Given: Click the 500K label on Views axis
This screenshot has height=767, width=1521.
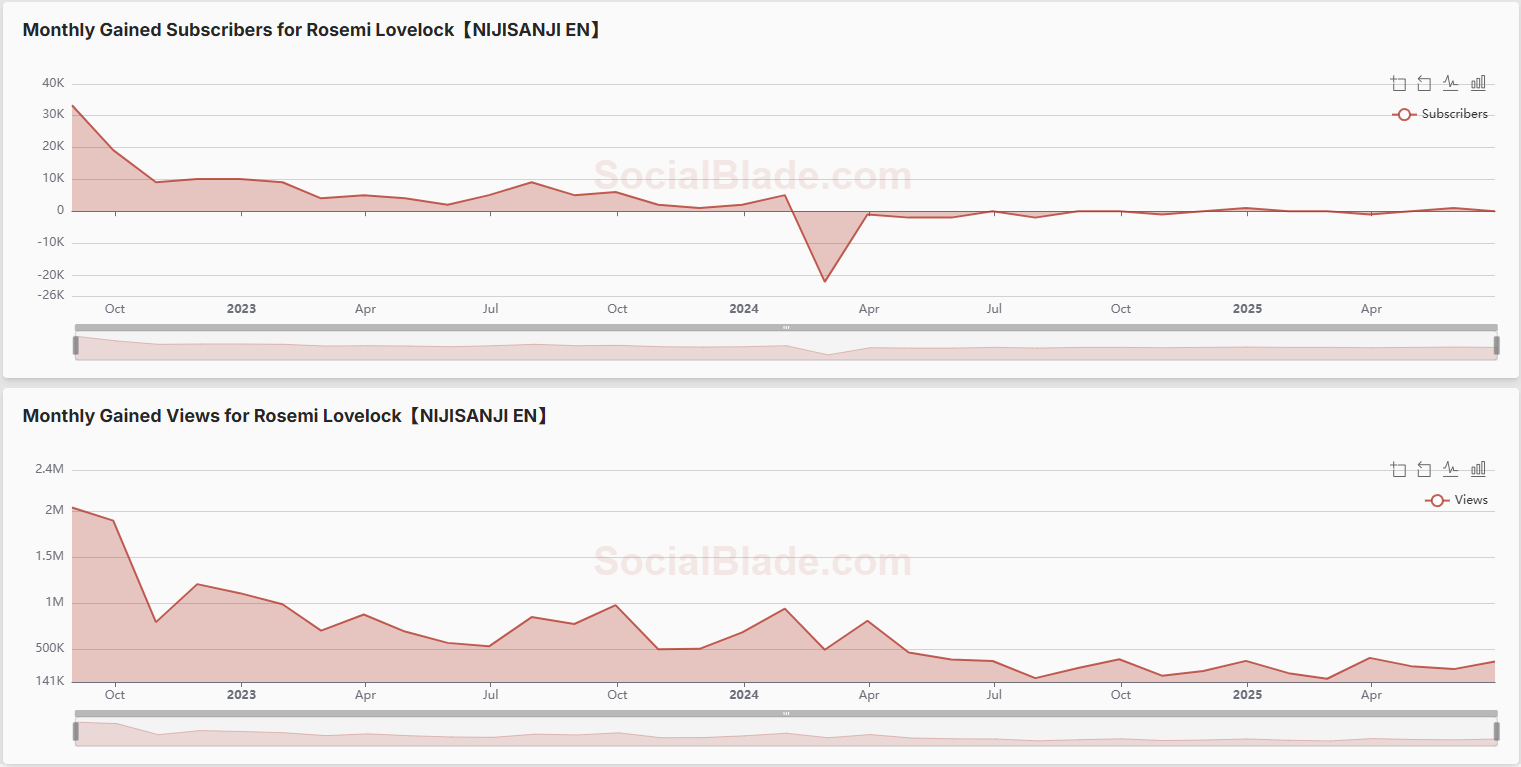Looking at the screenshot, I should [49, 648].
